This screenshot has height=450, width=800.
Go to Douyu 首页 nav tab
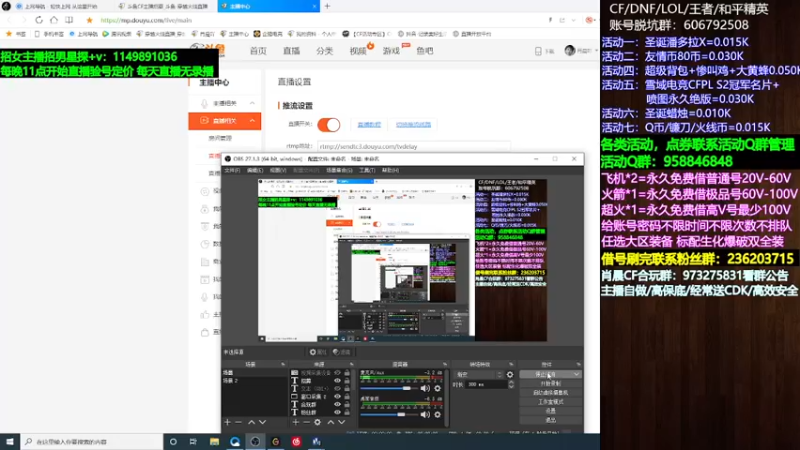tap(258, 51)
